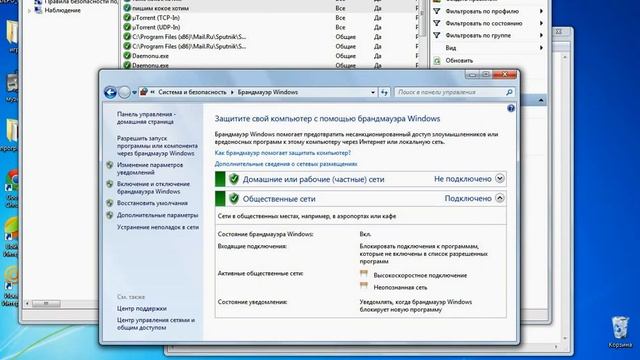Click shield icon beside 'Восстановить умолчания'

(110, 203)
